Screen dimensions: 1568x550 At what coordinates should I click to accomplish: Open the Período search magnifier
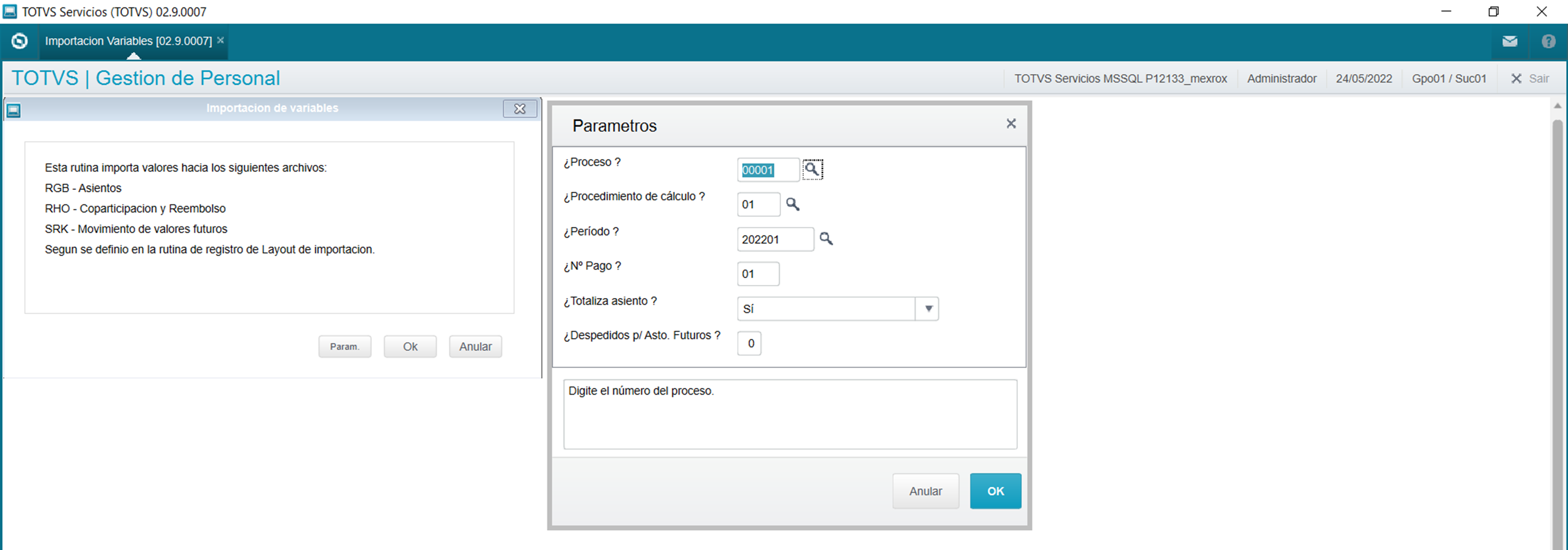tap(826, 239)
